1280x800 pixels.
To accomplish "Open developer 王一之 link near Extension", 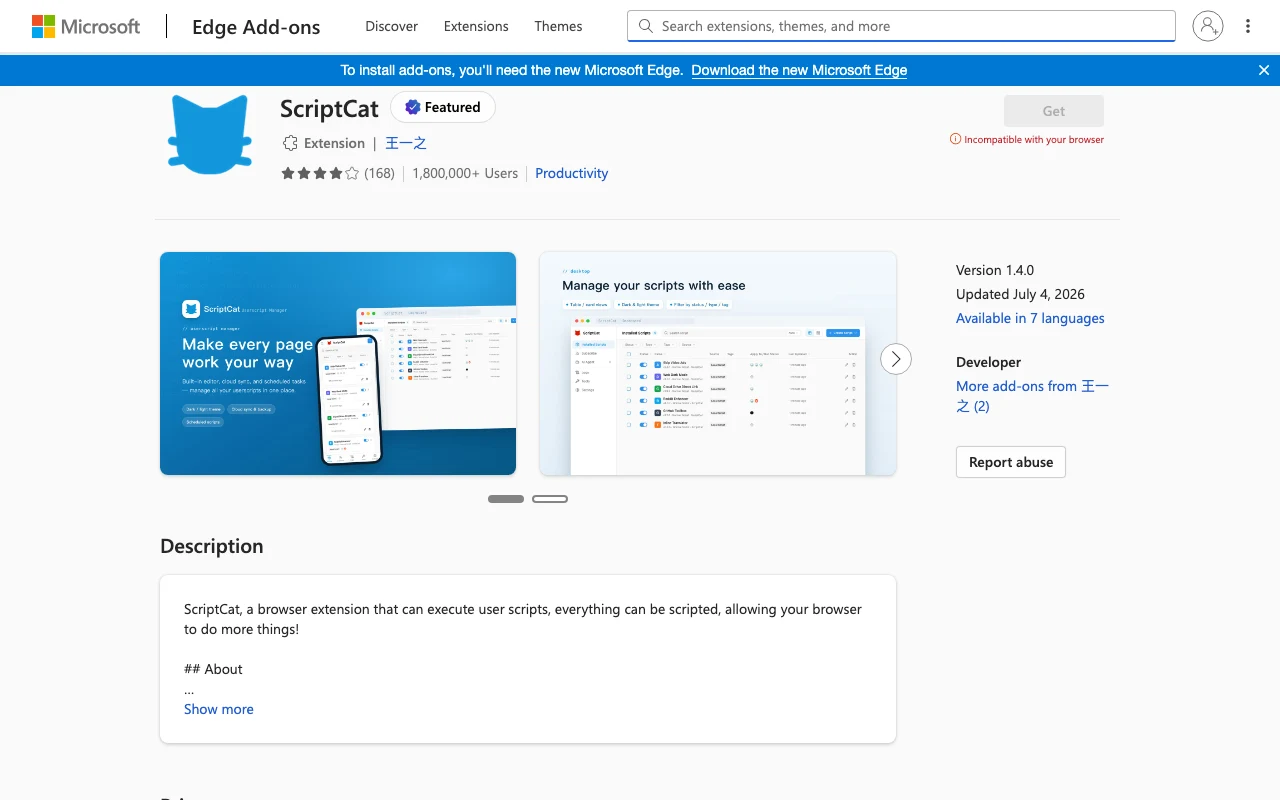I will click(406, 143).
